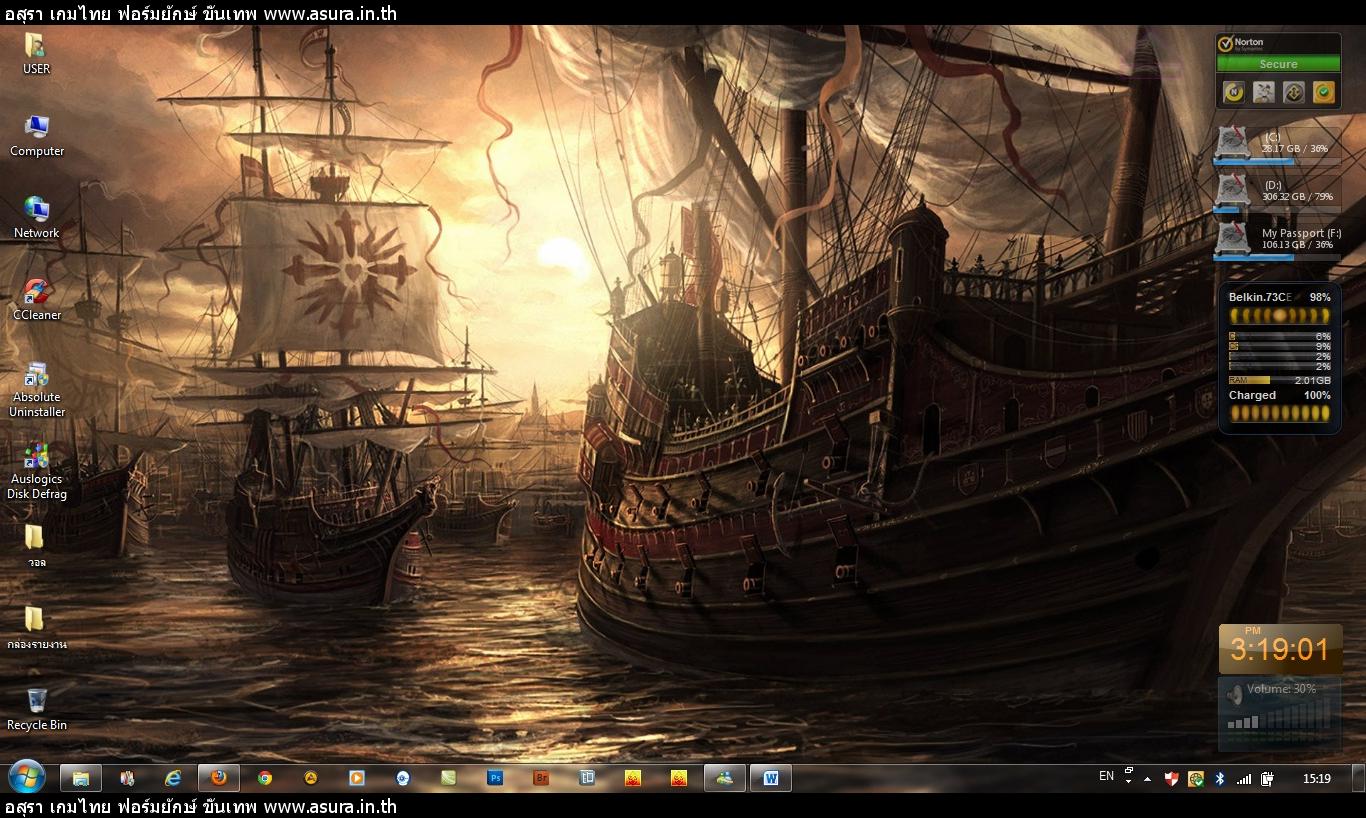Screen dimensions: 1366x818
Task: Open the My Passport (F:) drive gadget
Action: click(1277, 241)
